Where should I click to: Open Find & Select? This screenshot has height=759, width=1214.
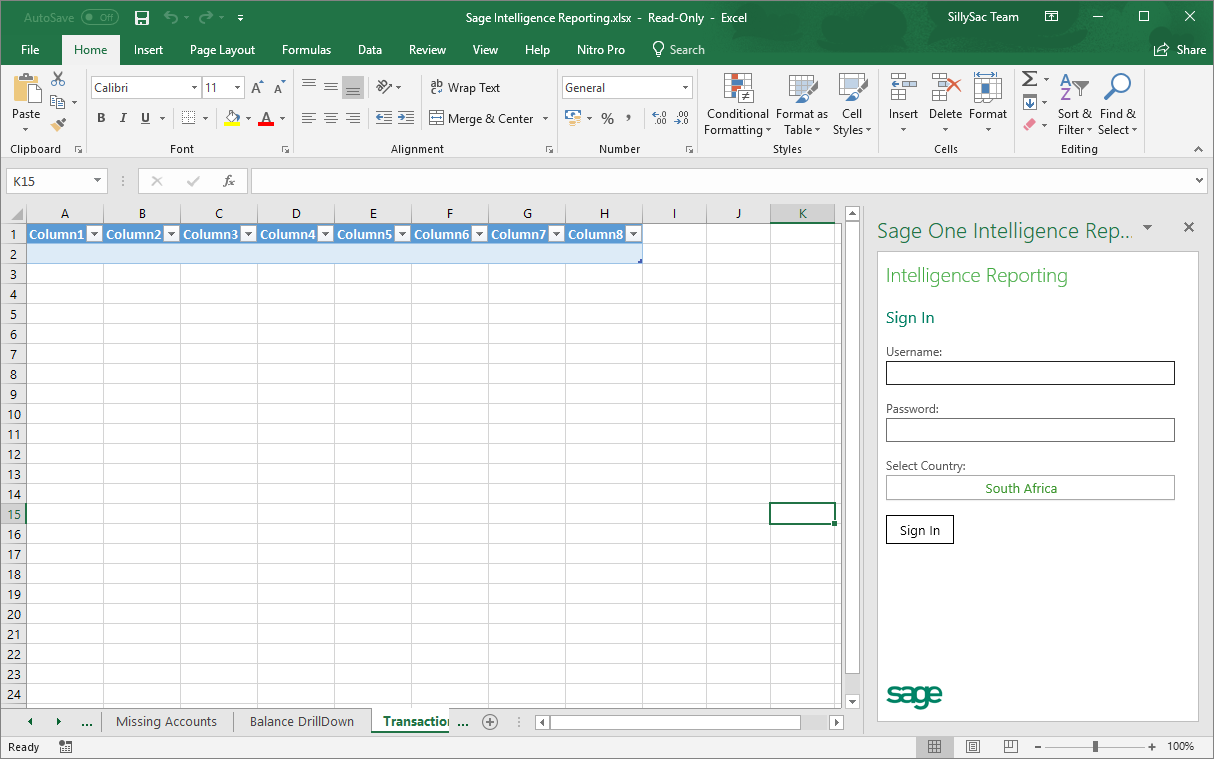pos(1116,105)
